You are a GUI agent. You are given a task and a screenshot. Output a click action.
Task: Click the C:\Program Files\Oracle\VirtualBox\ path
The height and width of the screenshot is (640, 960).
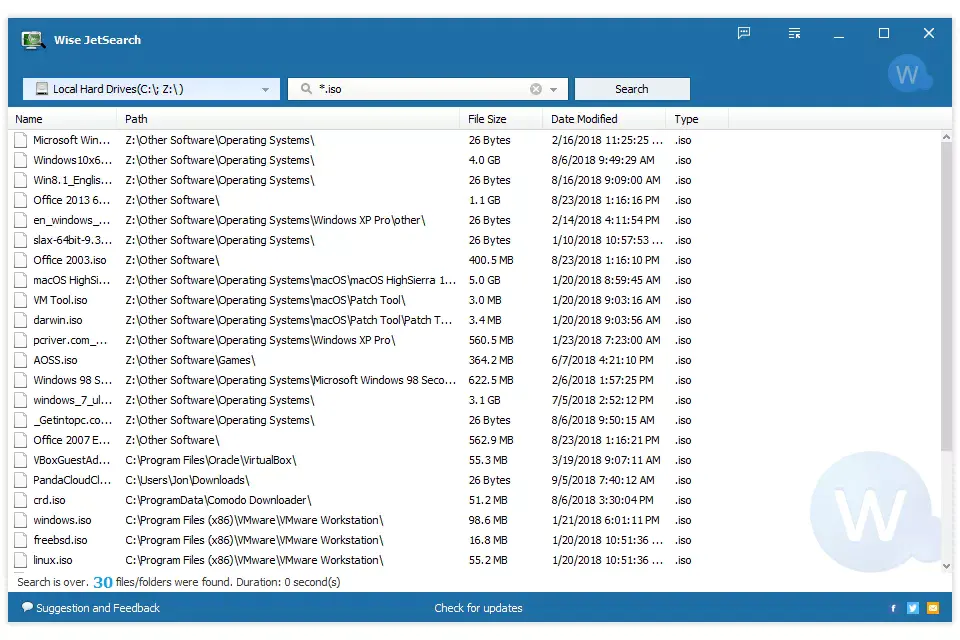[x=211, y=461]
